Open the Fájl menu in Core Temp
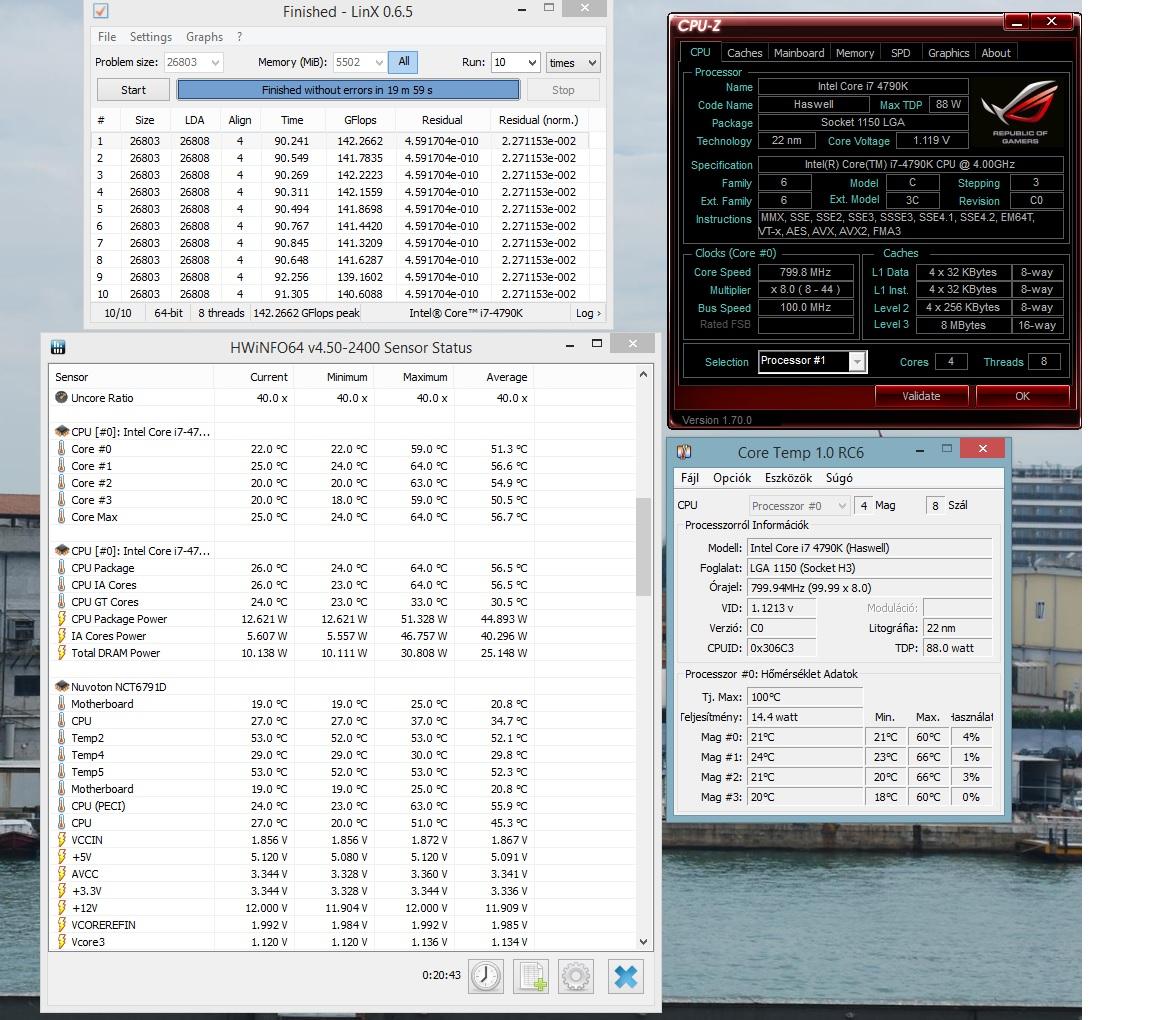The image size is (1152, 1020). click(x=690, y=478)
